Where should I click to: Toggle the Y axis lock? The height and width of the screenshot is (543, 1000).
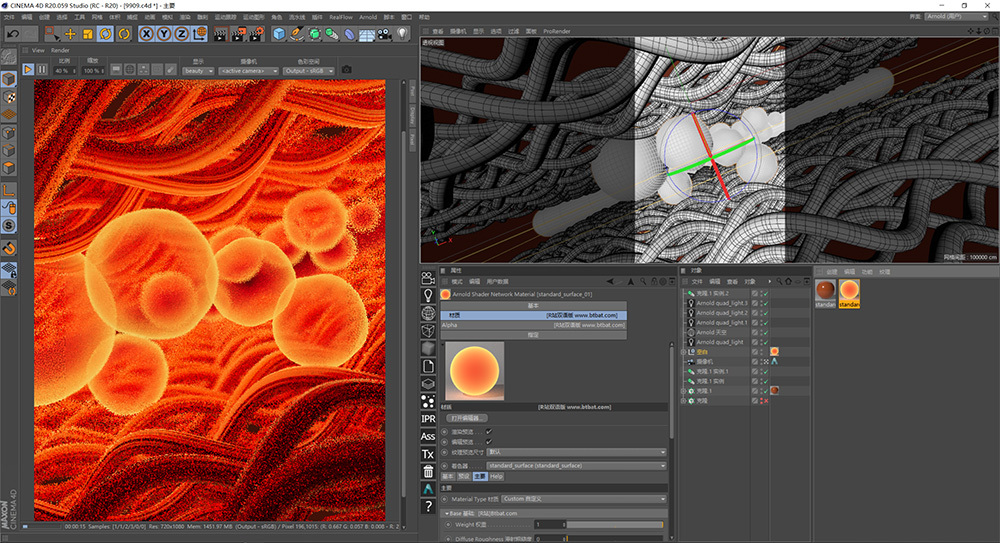164,34
